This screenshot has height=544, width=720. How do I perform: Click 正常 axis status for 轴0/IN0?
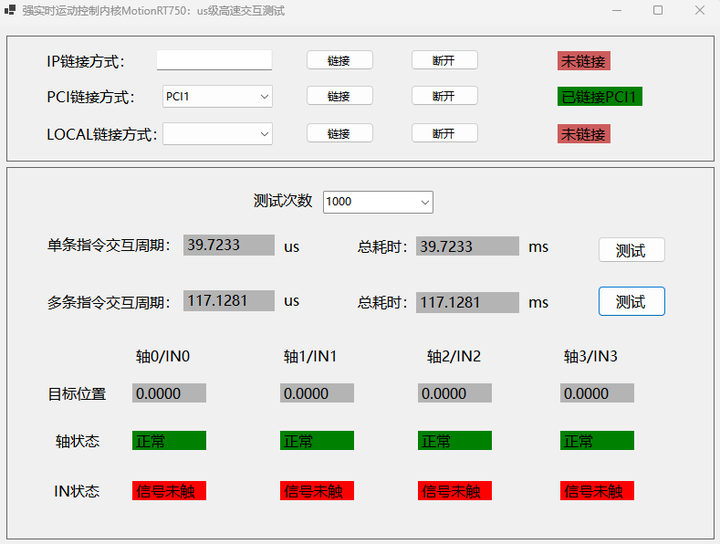(x=169, y=441)
